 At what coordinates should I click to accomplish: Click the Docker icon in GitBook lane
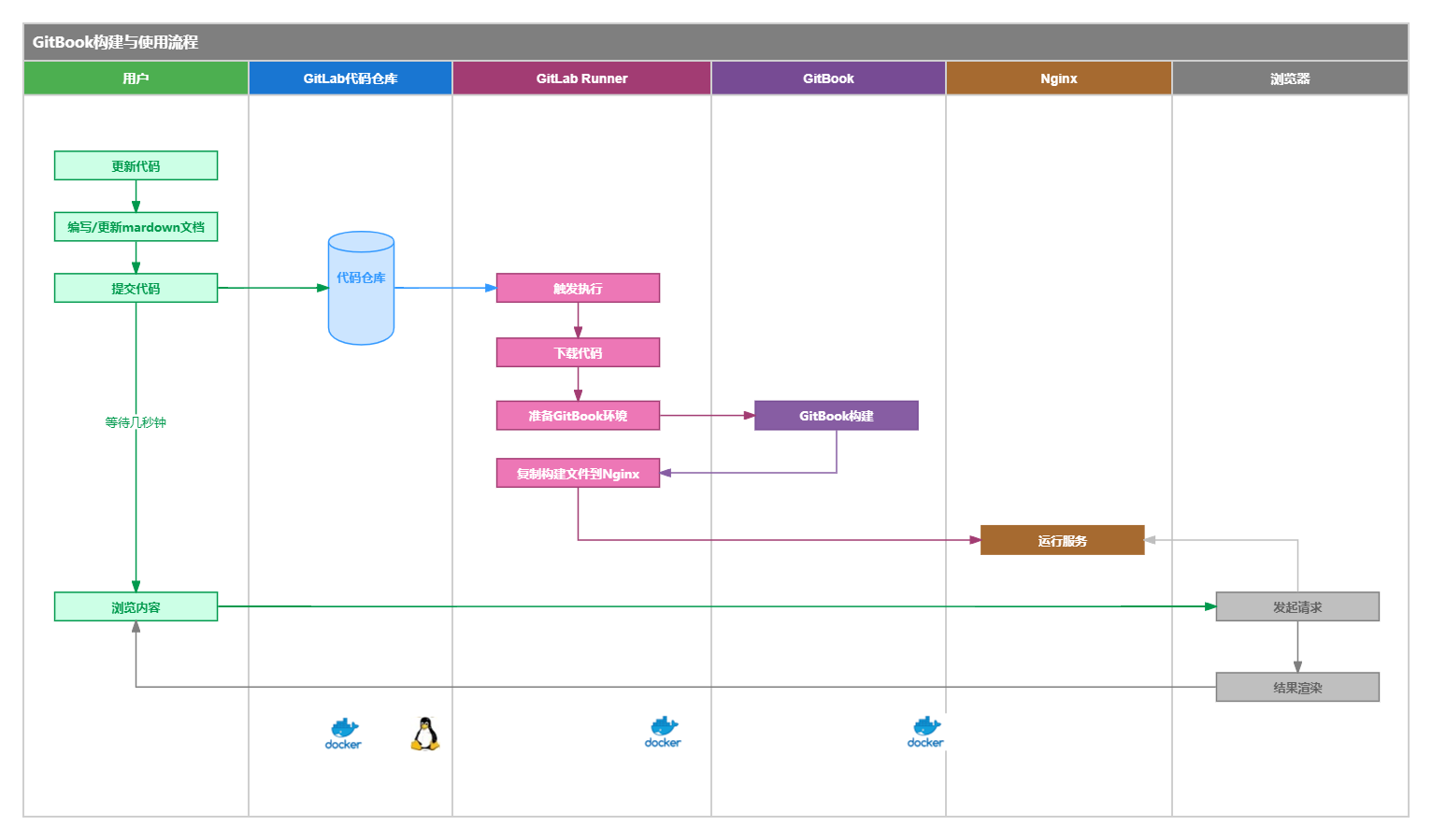point(925,732)
